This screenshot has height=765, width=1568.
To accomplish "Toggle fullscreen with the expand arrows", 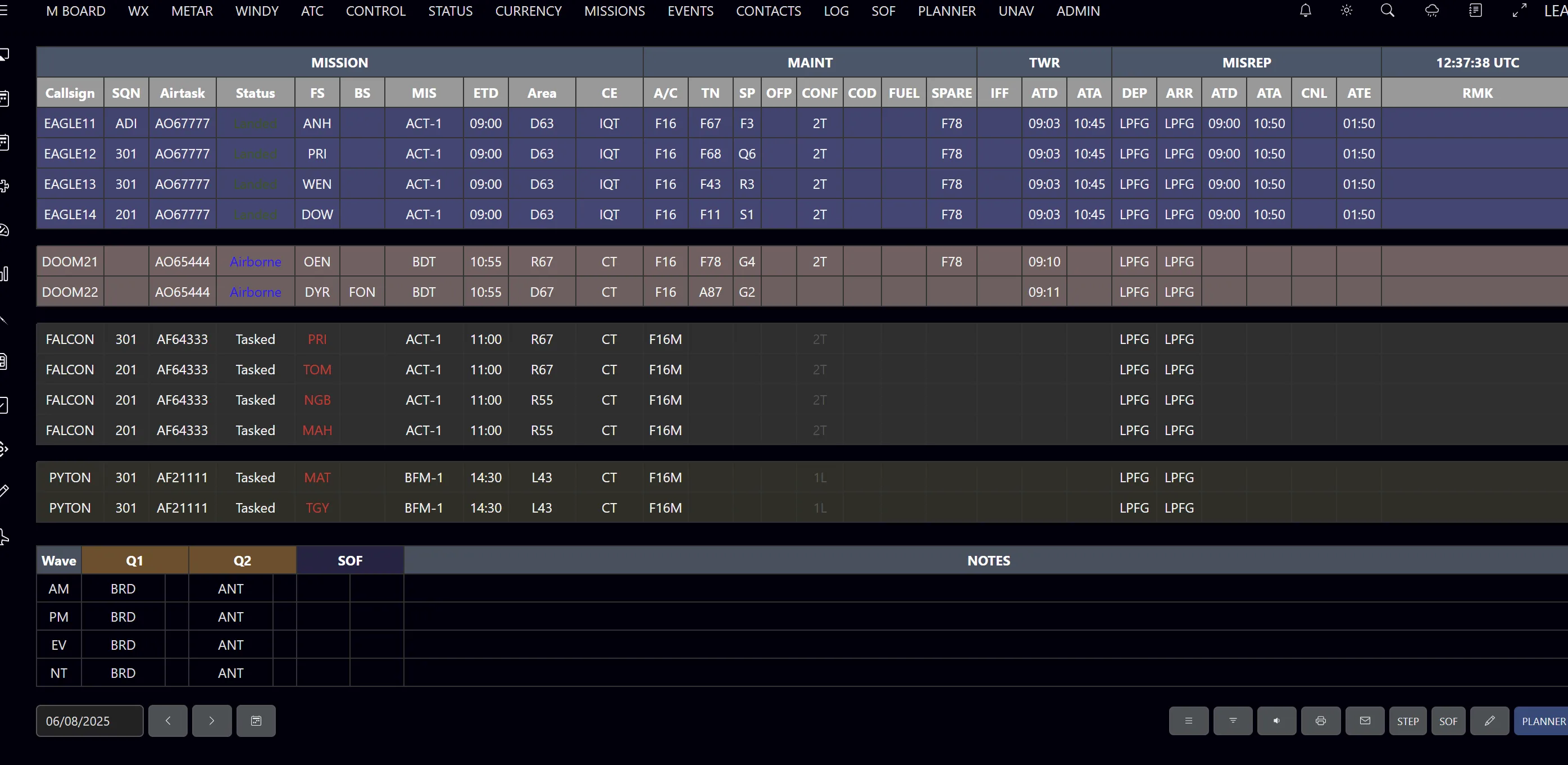I will (1519, 10).
